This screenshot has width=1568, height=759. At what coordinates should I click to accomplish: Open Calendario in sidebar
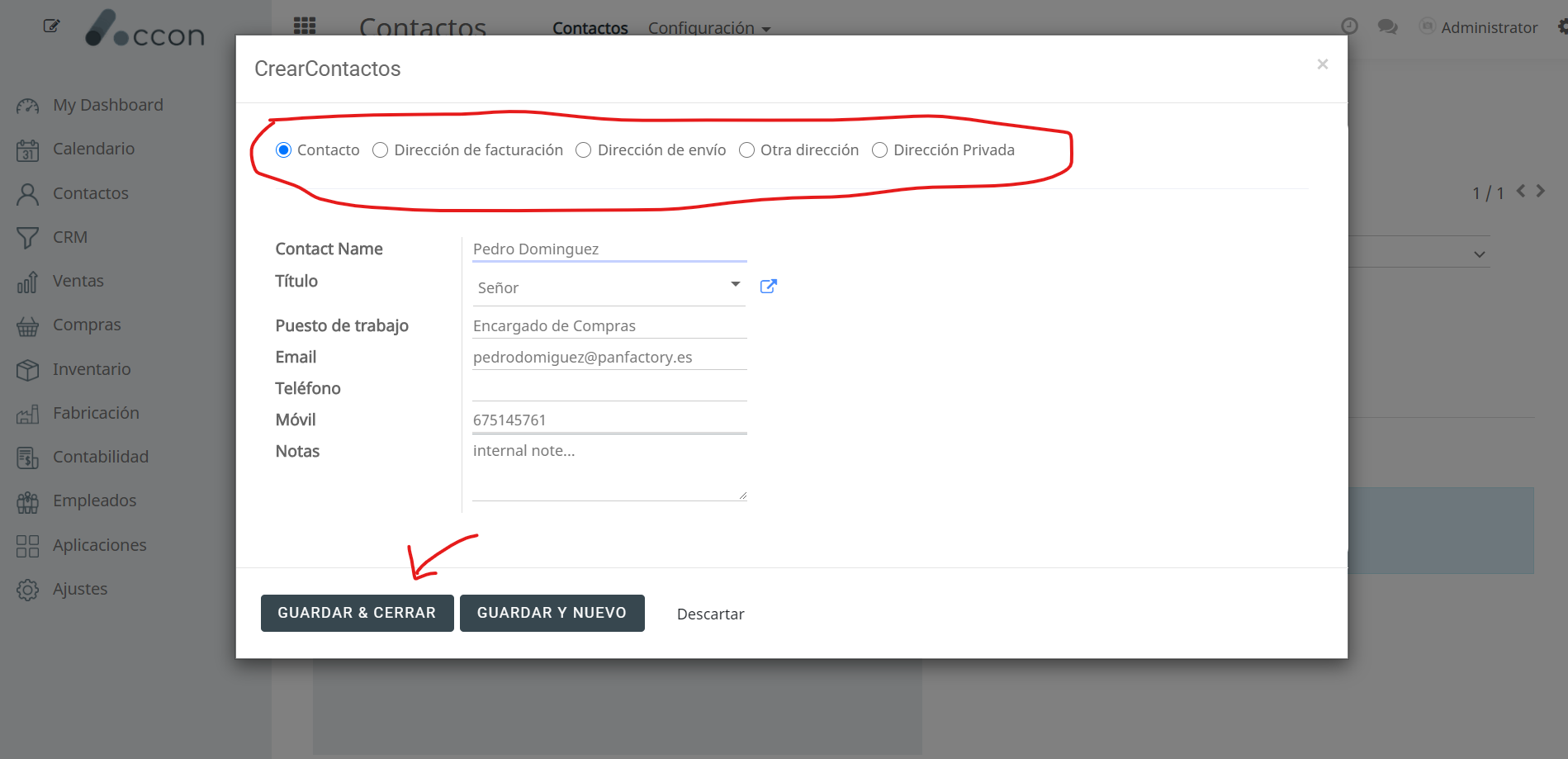pos(93,149)
